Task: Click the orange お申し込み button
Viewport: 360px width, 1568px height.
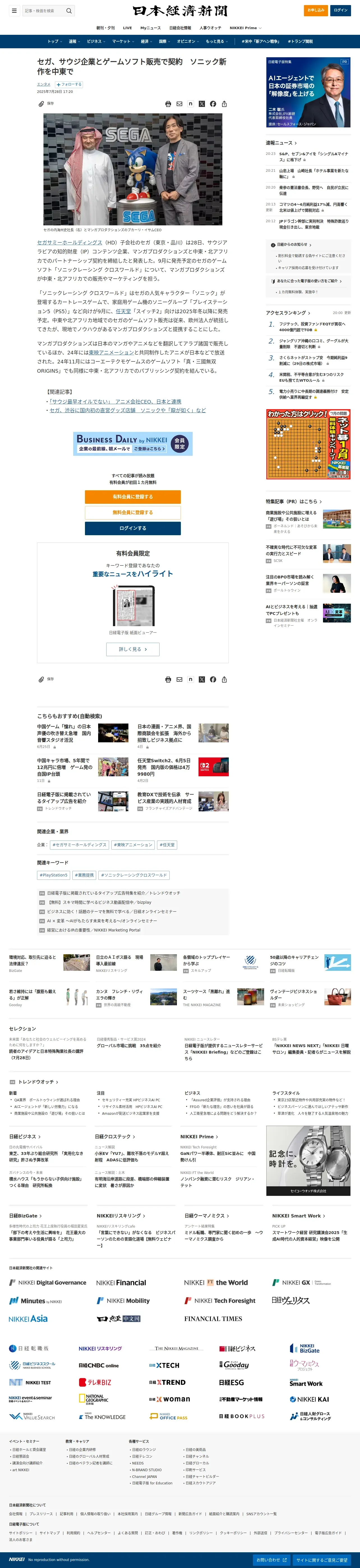Action: [x=316, y=10]
